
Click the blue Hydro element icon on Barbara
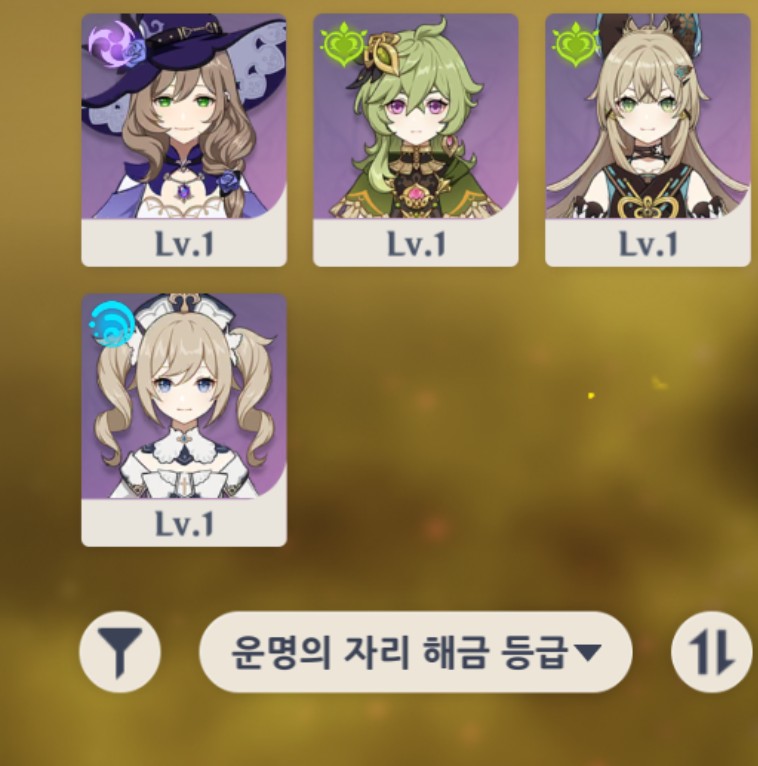[x=112, y=324]
